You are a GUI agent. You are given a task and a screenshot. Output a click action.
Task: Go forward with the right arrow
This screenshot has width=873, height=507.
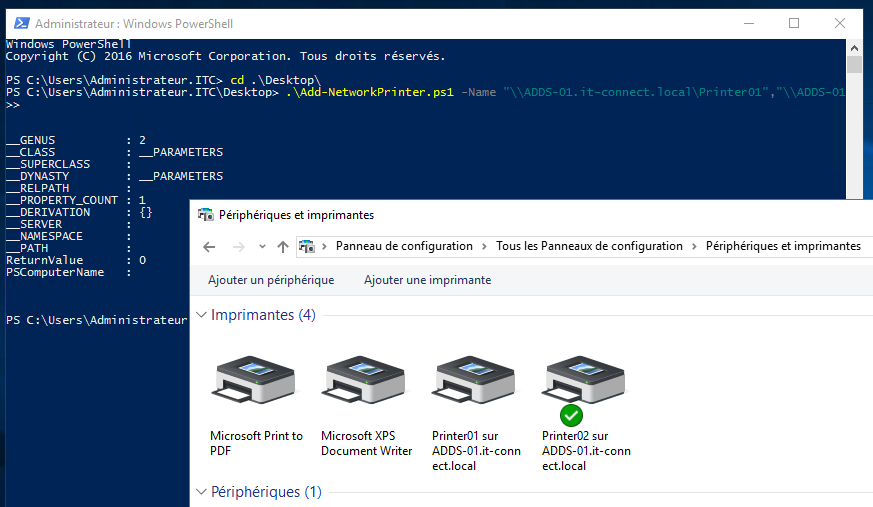[x=238, y=247]
